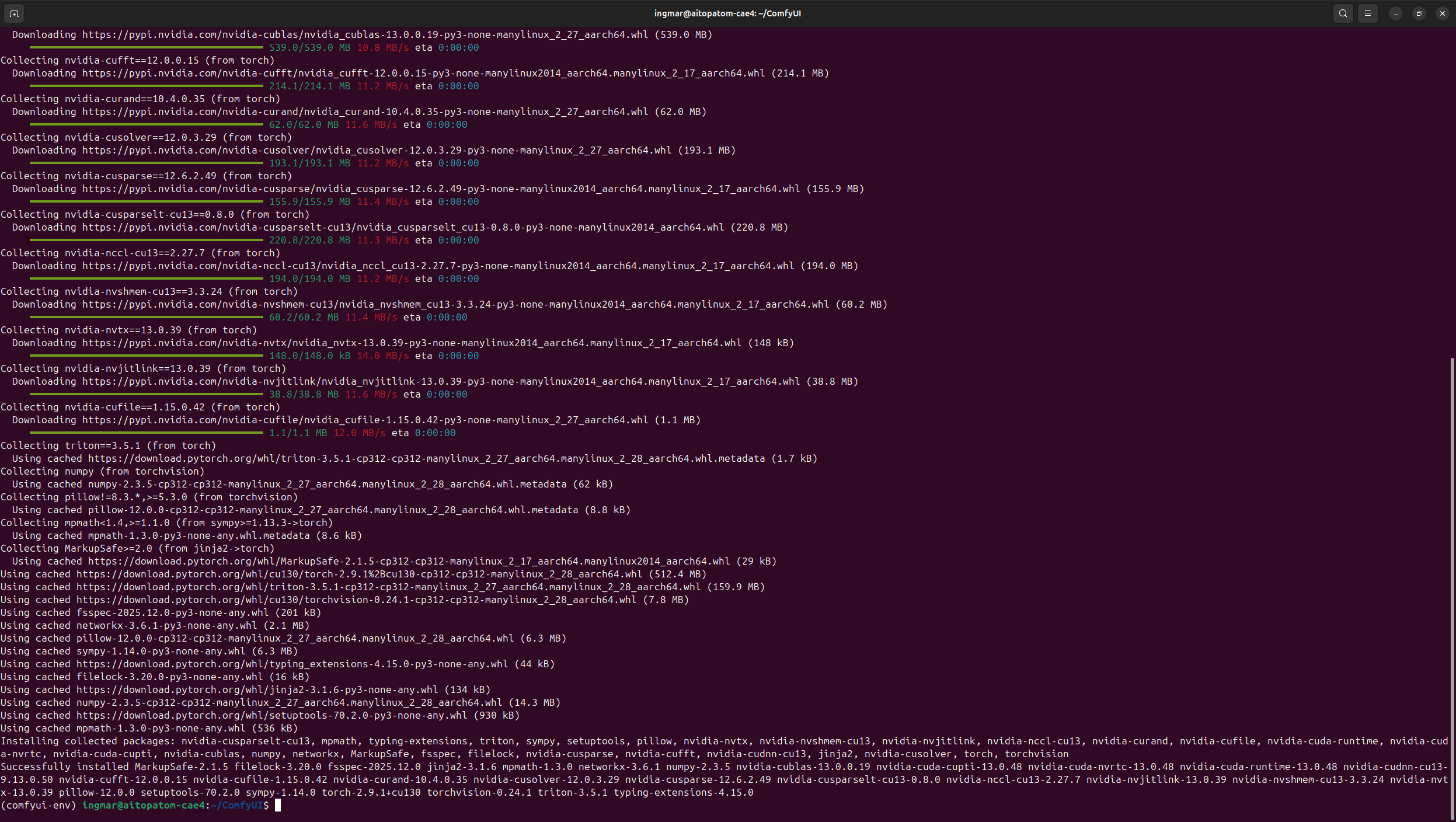Maximize the terminal window
The height and width of the screenshot is (822, 1456).
pos(1419,13)
